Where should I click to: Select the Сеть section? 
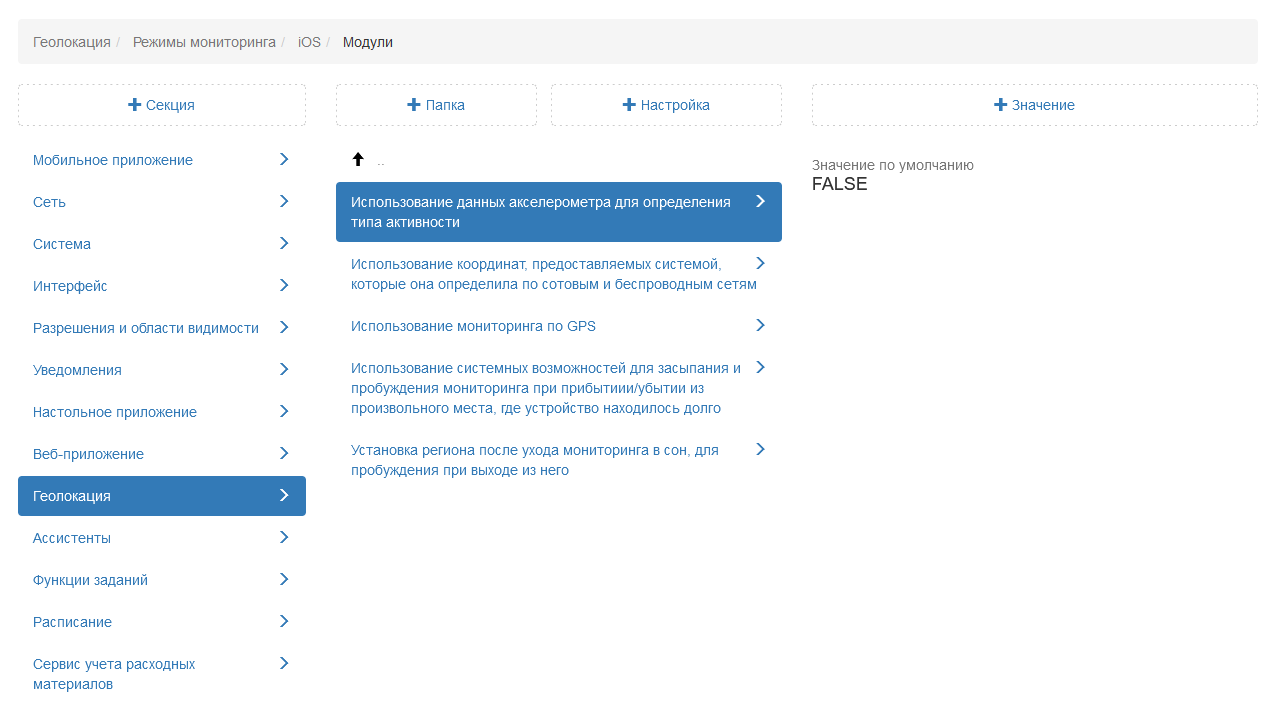tap(49, 202)
